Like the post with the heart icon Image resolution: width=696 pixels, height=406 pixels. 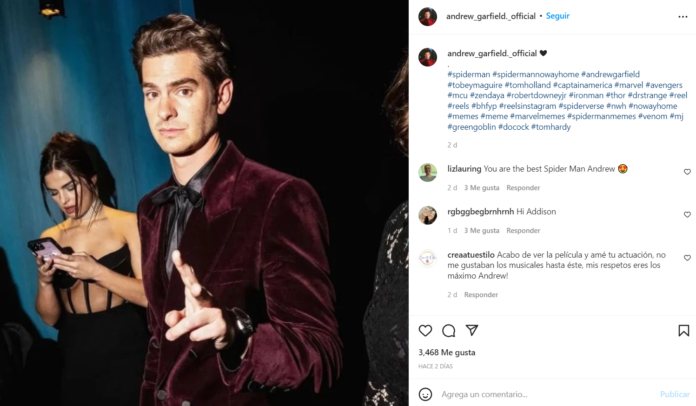click(x=425, y=331)
